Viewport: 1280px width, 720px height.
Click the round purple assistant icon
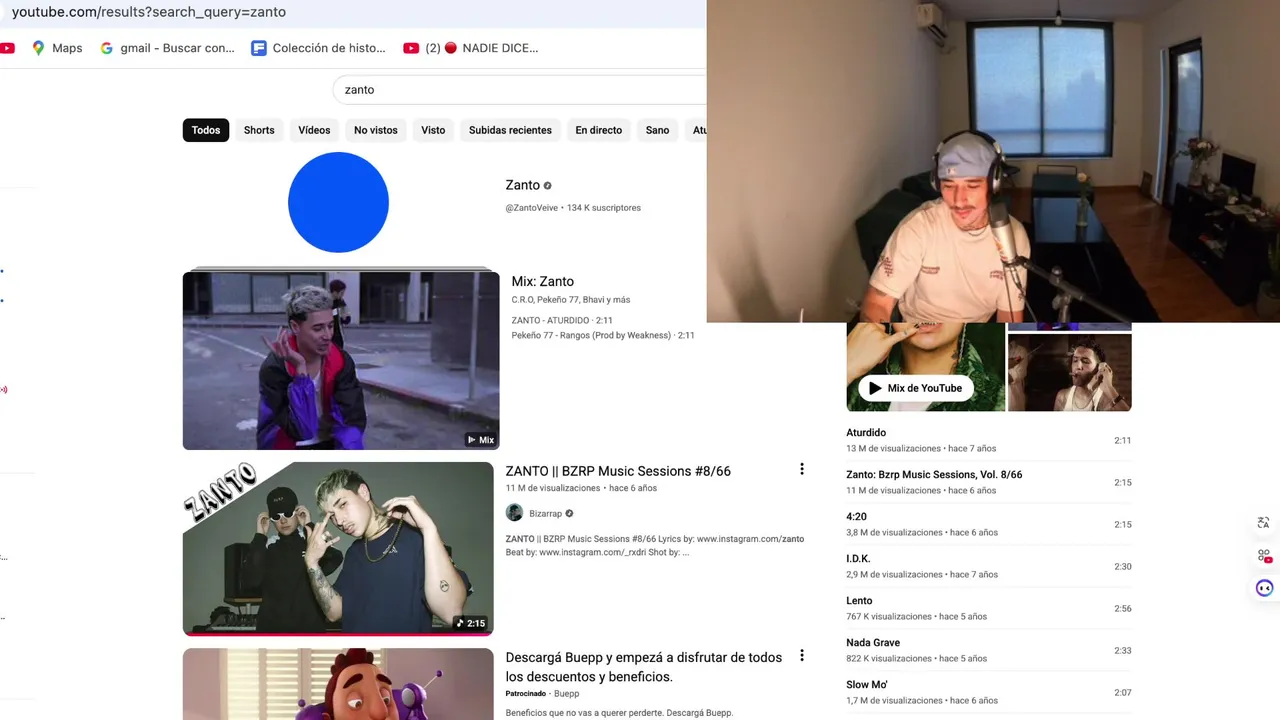click(x=1264, y=588)
